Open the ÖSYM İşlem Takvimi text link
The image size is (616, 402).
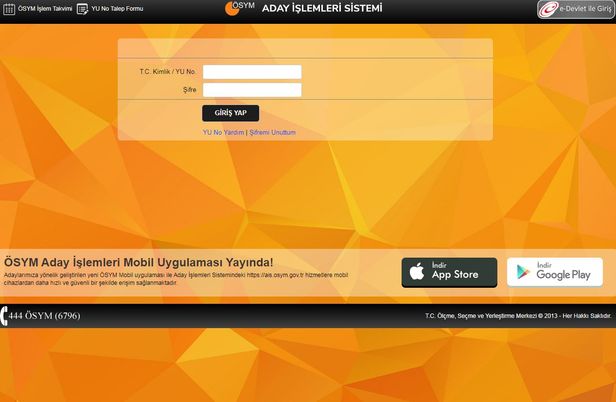pos(45,9)
